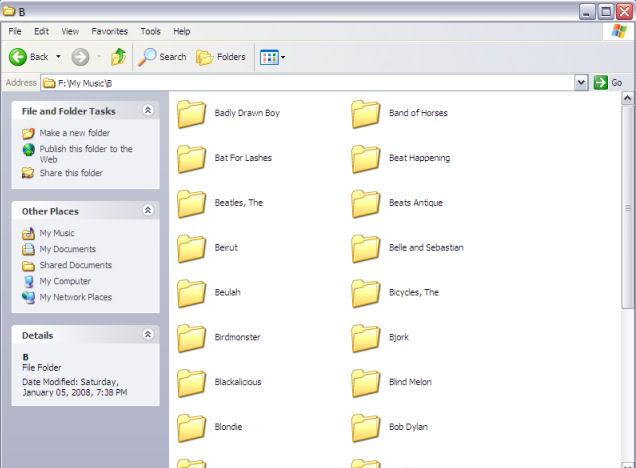Expand the Address bar dropdown list
Viewport: 636px width, 468px height.
pos(581,83)
